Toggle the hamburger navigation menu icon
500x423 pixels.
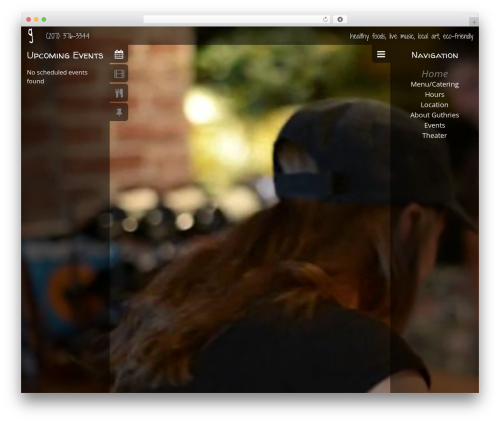pyautogui.click(x=381, y=54)
